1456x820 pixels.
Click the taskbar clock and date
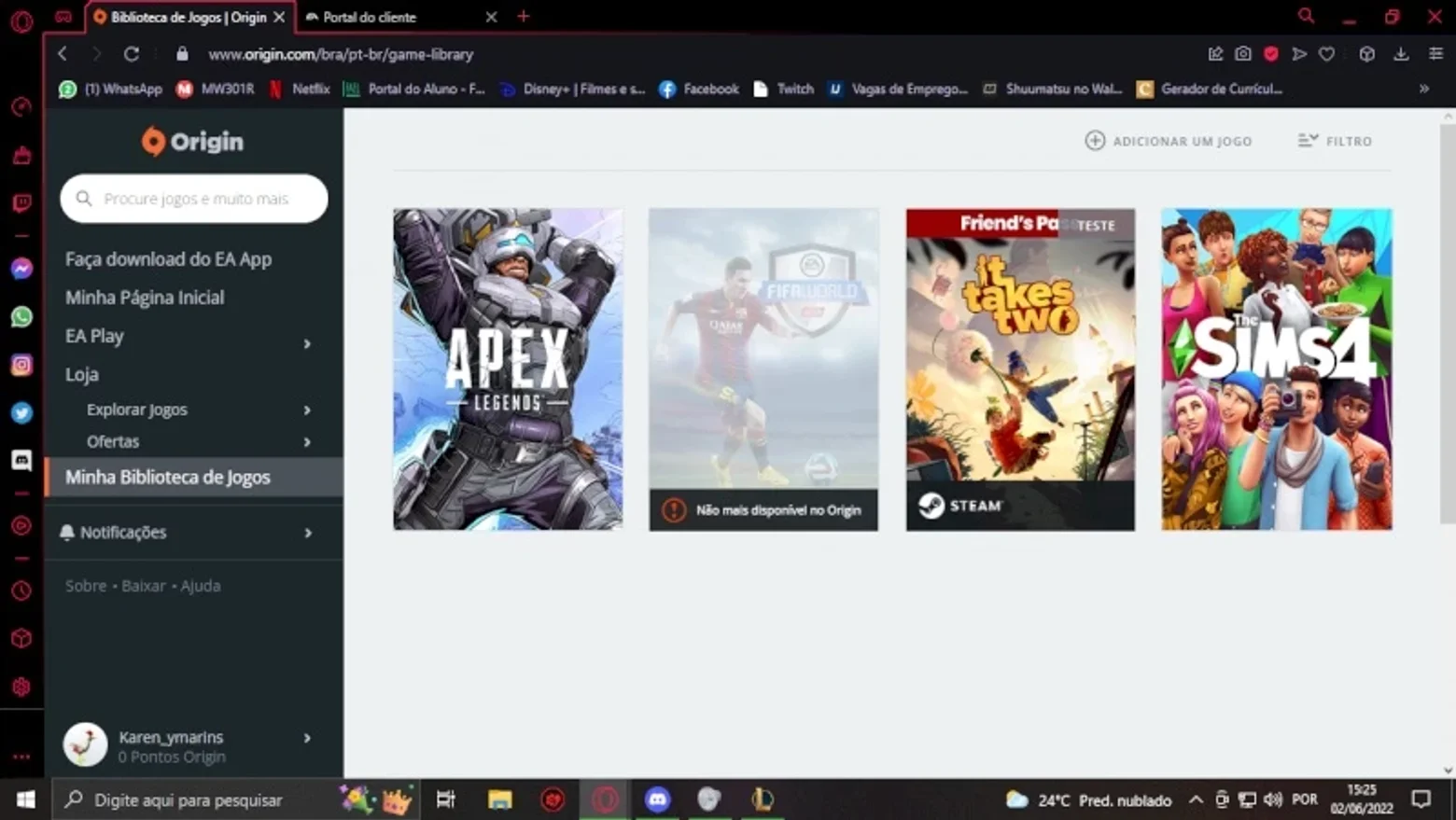(1362, 799)
